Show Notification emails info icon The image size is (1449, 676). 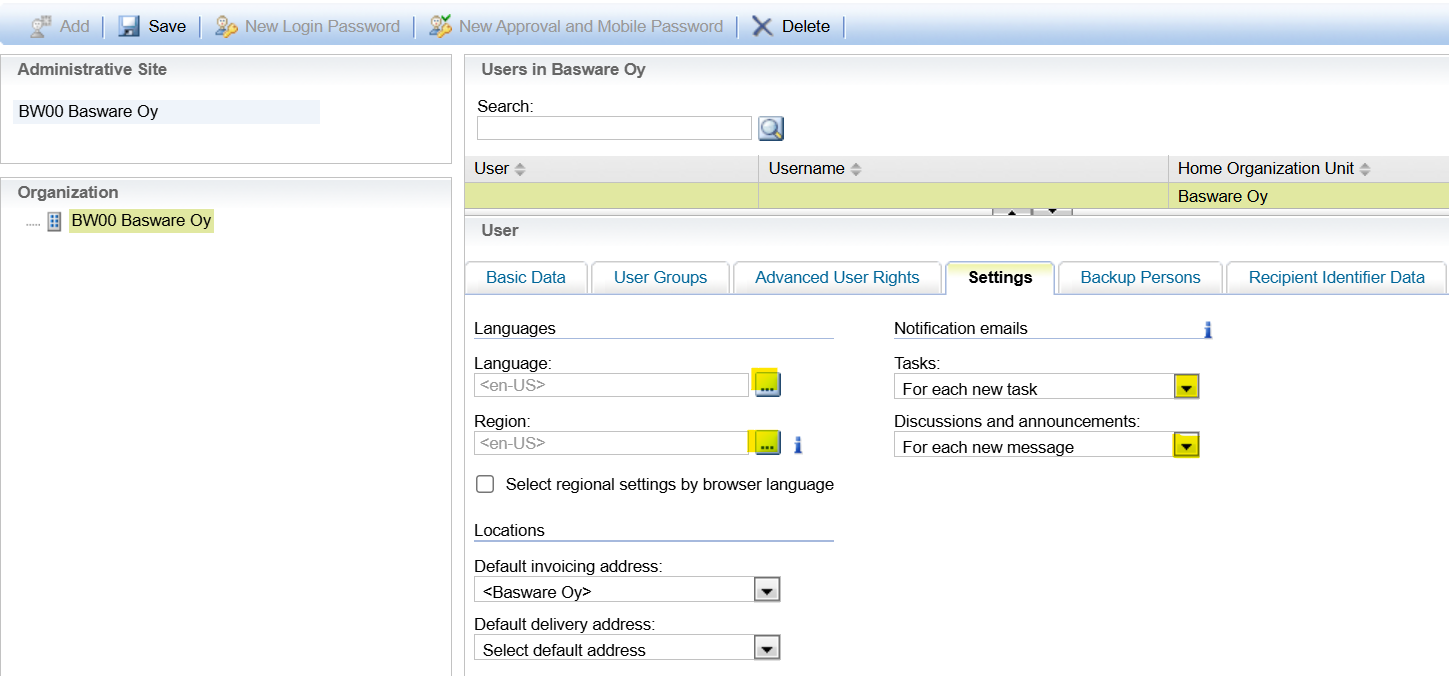1207,329
